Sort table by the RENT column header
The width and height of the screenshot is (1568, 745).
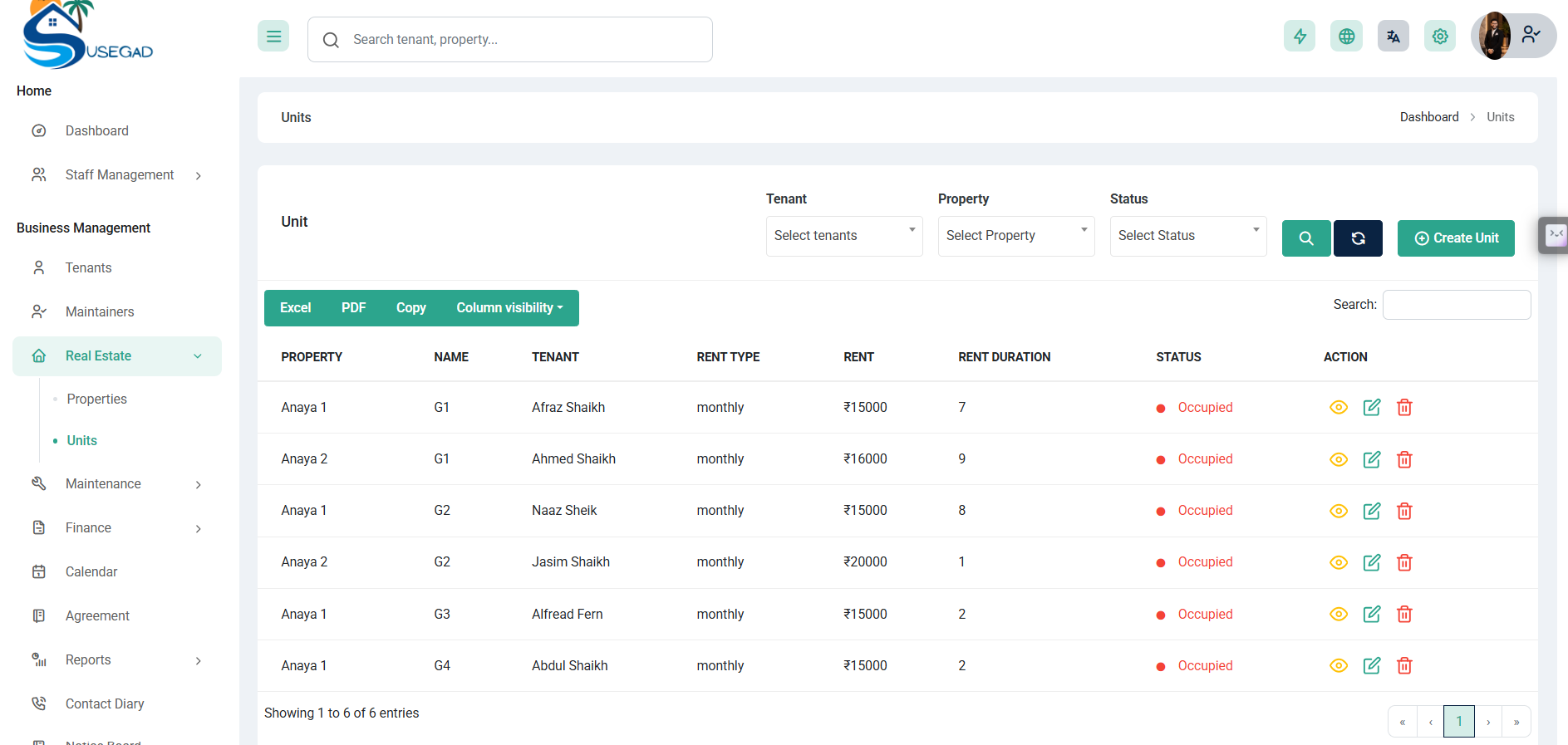pos(858,357)
